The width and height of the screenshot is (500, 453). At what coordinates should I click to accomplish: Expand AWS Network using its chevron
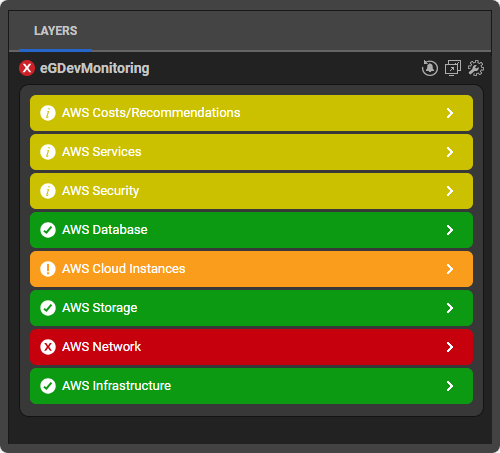point(450,347)
